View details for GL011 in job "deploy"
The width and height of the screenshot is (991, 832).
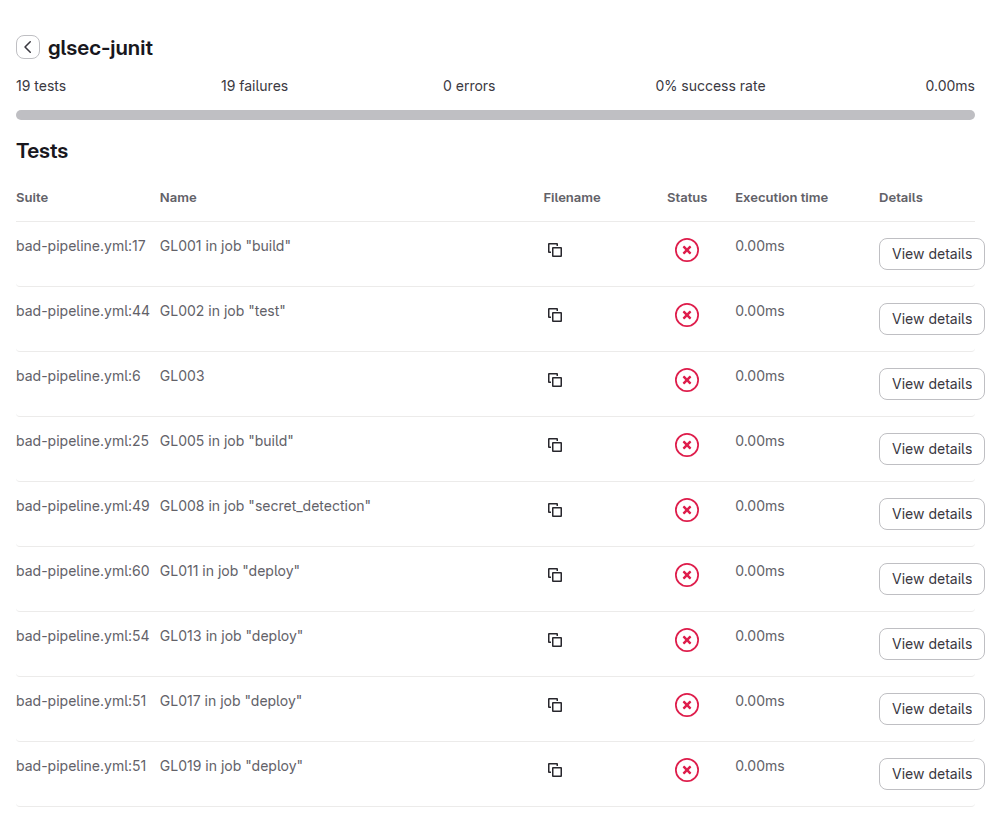tap(932, 579)
